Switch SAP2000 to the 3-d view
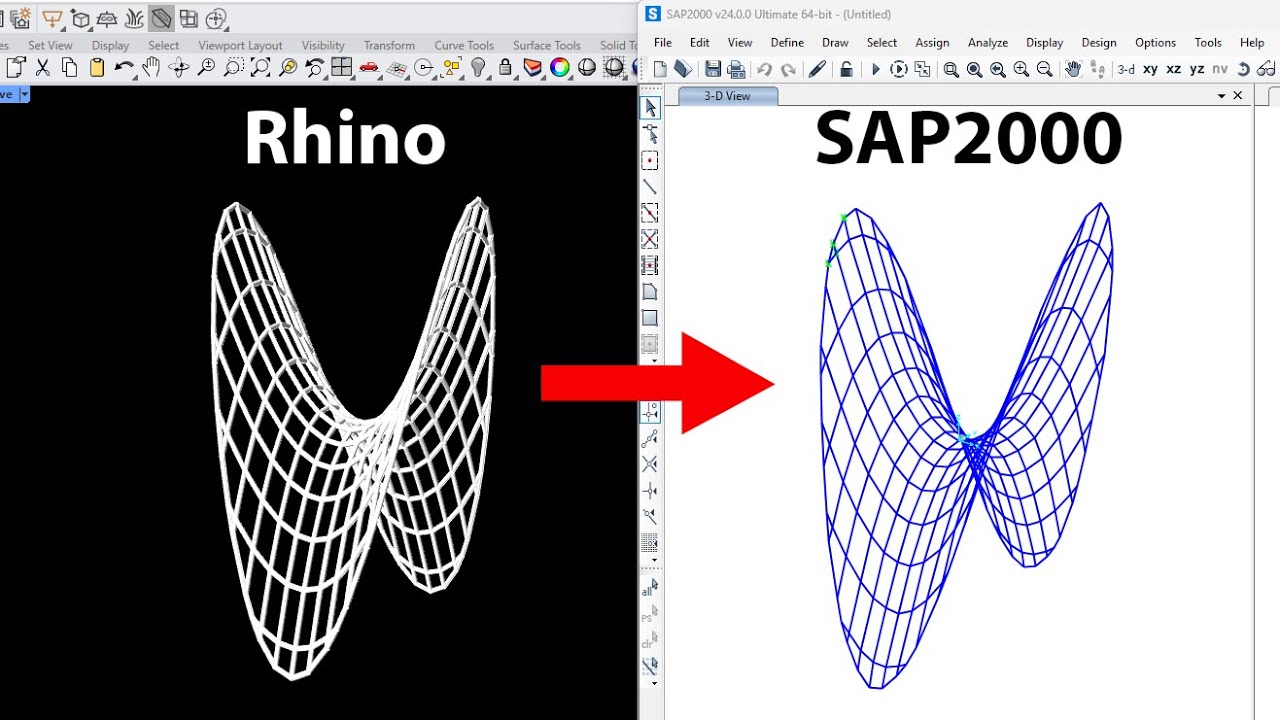 (x=1126, y=69)
